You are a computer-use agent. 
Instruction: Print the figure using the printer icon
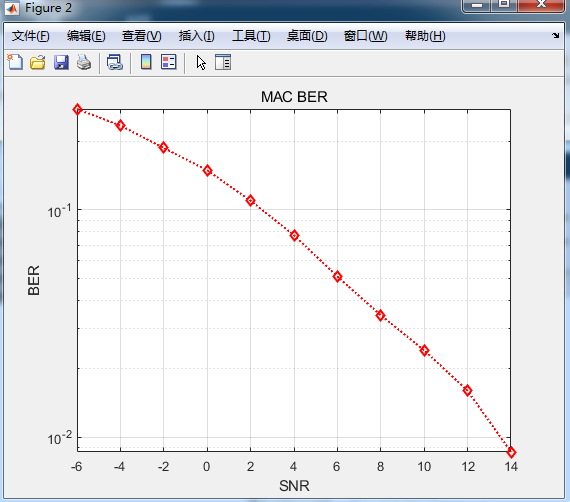tap(84, 62)
